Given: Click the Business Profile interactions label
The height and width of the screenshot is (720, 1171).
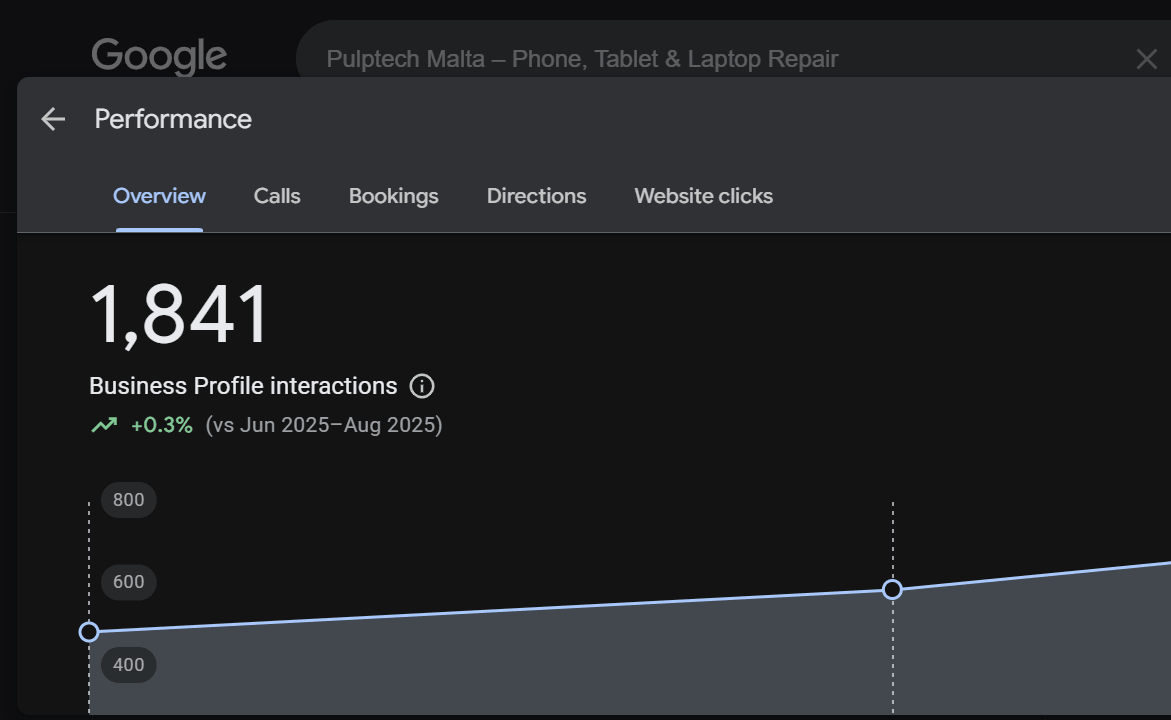Looking at the screenshot, I should pos(243,386).
